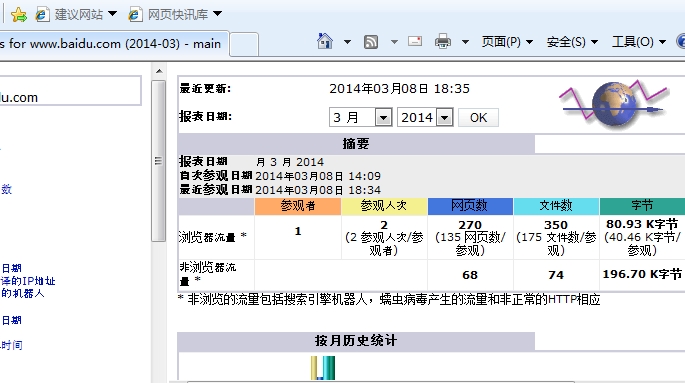Click the 文件数 cyan column header
This screenshot has width=685, height=383.
[556, 206]
